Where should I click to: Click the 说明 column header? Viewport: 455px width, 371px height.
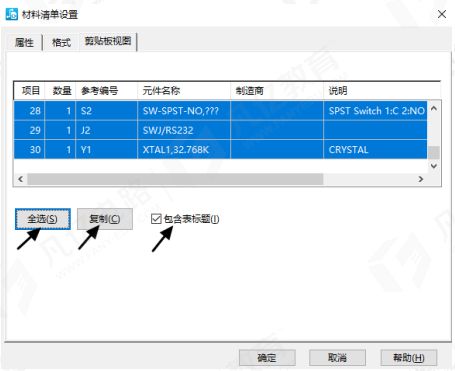[382, 90]
